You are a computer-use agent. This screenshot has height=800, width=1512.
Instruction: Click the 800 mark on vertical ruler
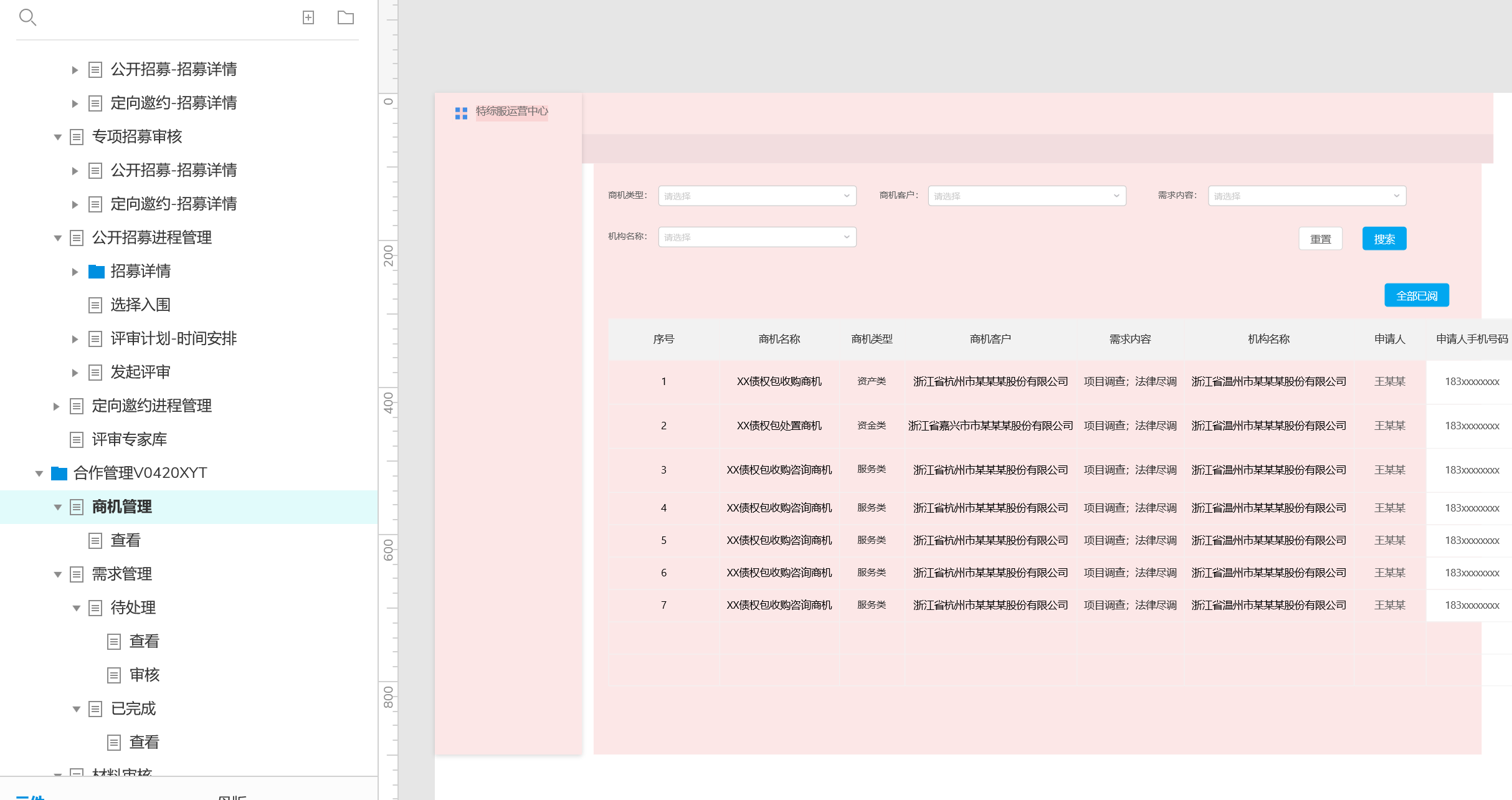[x=388, y=697]
